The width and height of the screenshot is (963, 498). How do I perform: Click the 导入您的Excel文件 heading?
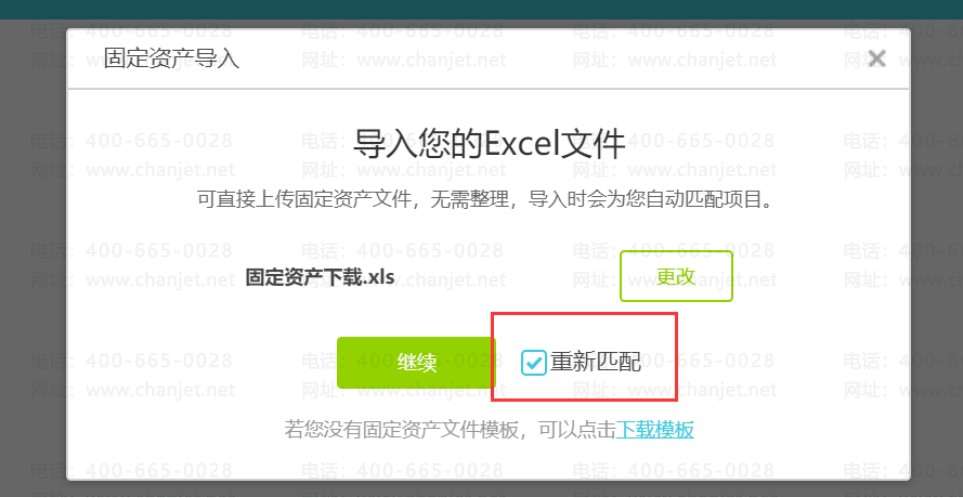[x=489, y=145]
